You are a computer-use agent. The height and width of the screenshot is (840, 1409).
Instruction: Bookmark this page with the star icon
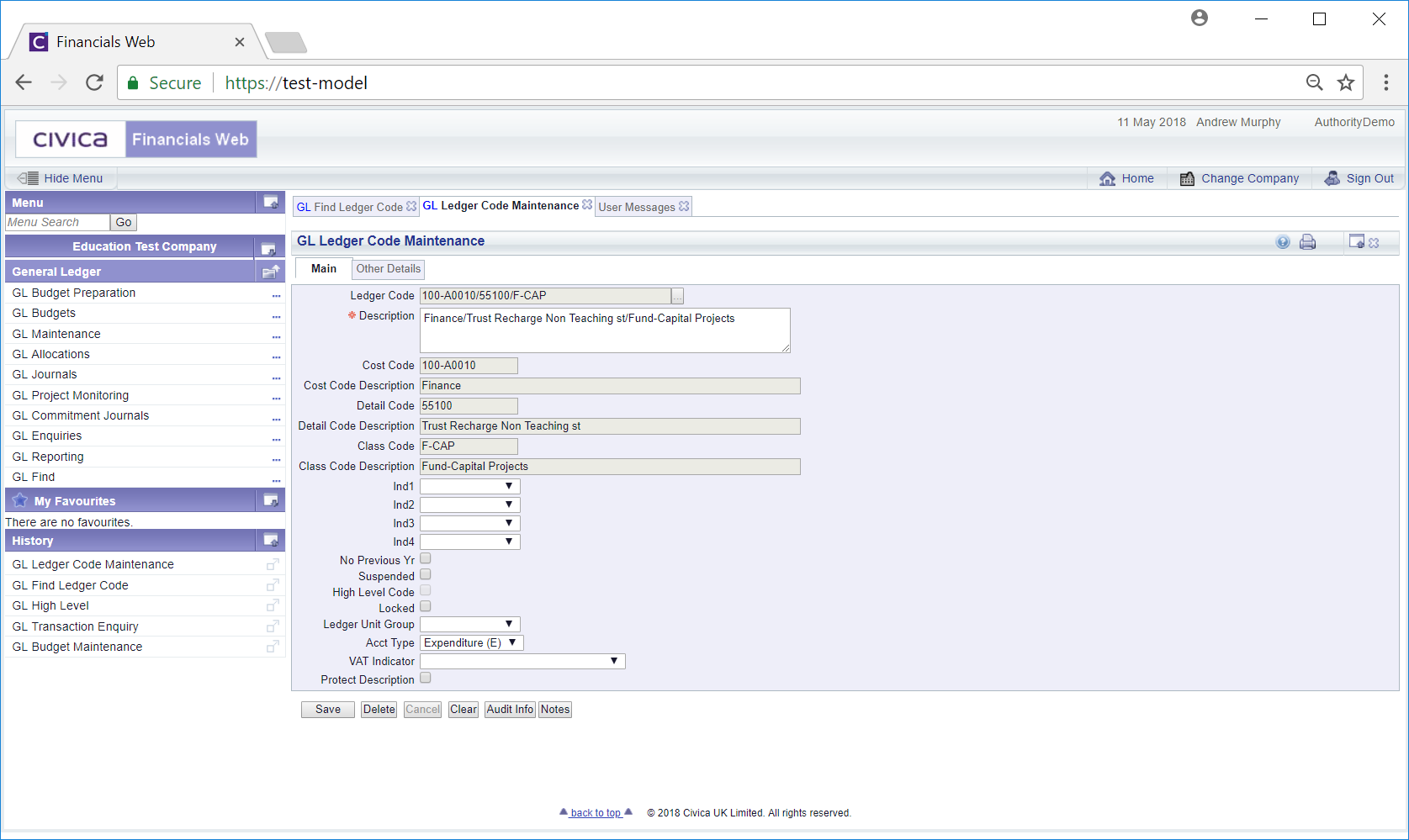click(x=1346, y=82)
